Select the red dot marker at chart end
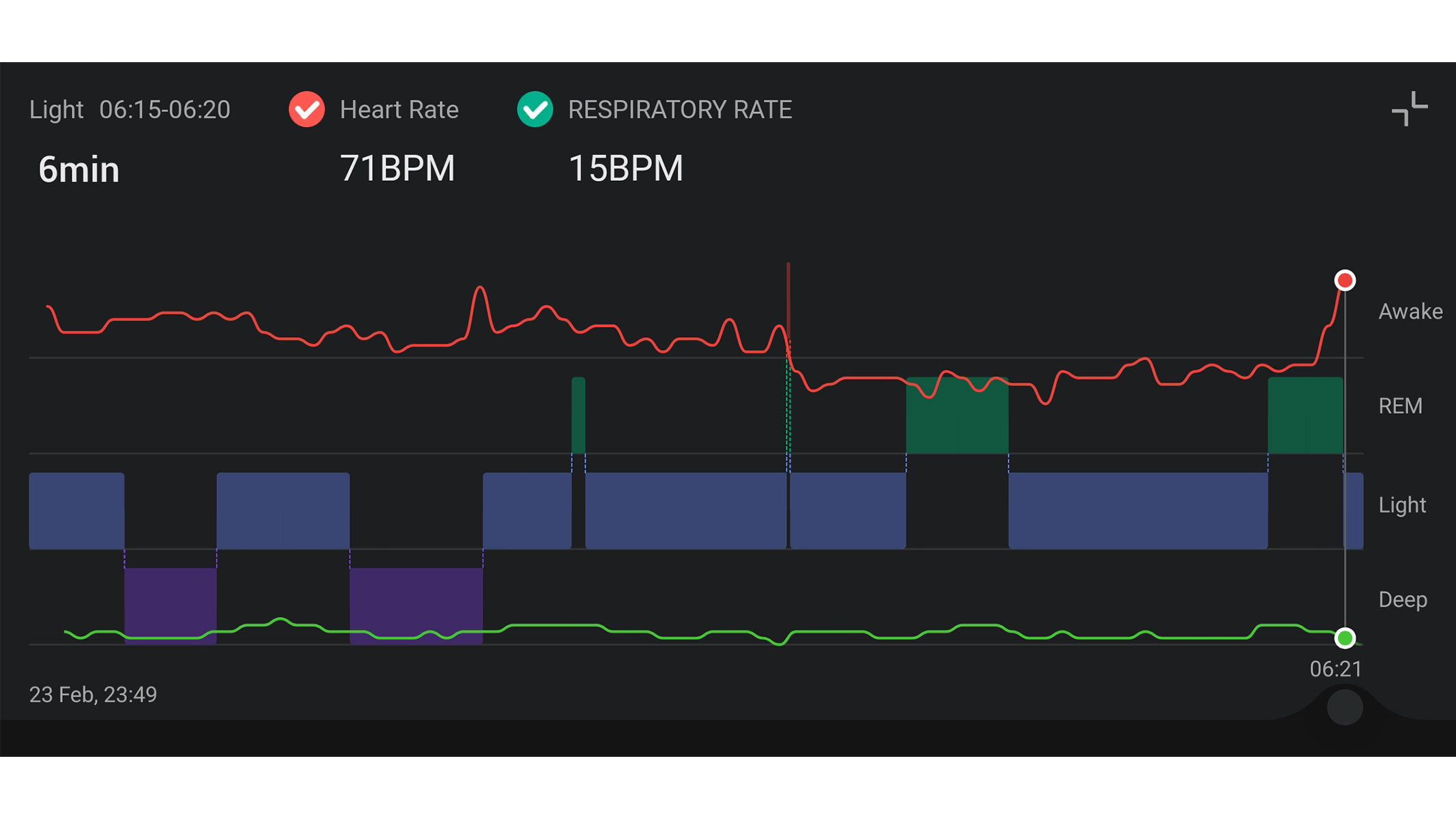The width and height of the screenshot is (1456, 819). coord(1344,280)
